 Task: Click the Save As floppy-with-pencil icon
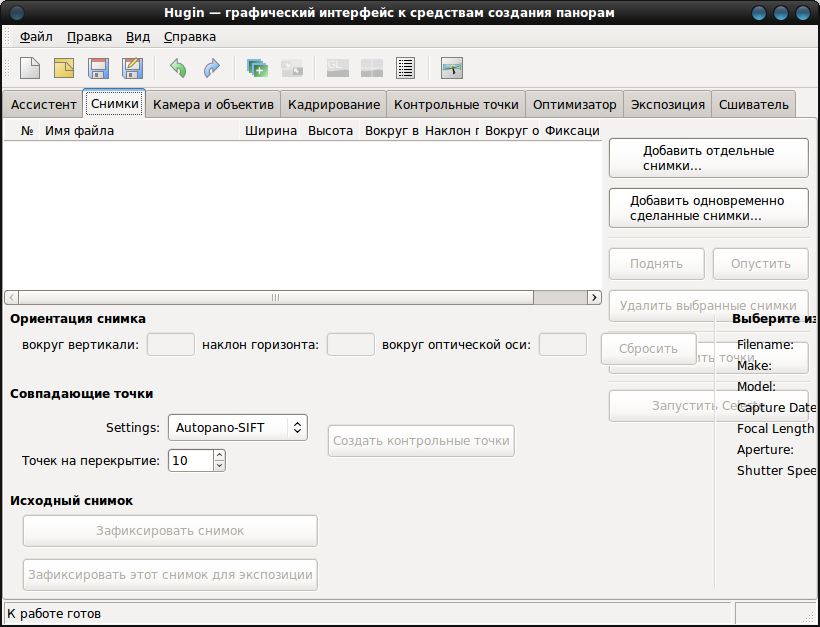[132, 68]
